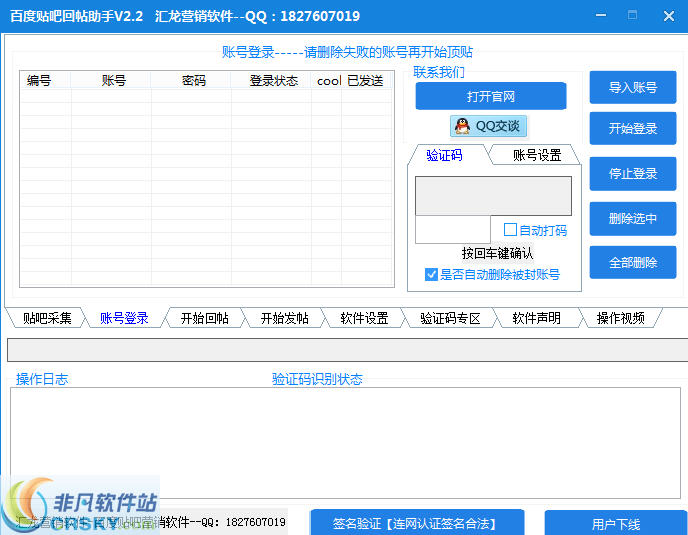Click the 签名验证 button
This screenshot has height=535, width=688.
coord(417,523)
